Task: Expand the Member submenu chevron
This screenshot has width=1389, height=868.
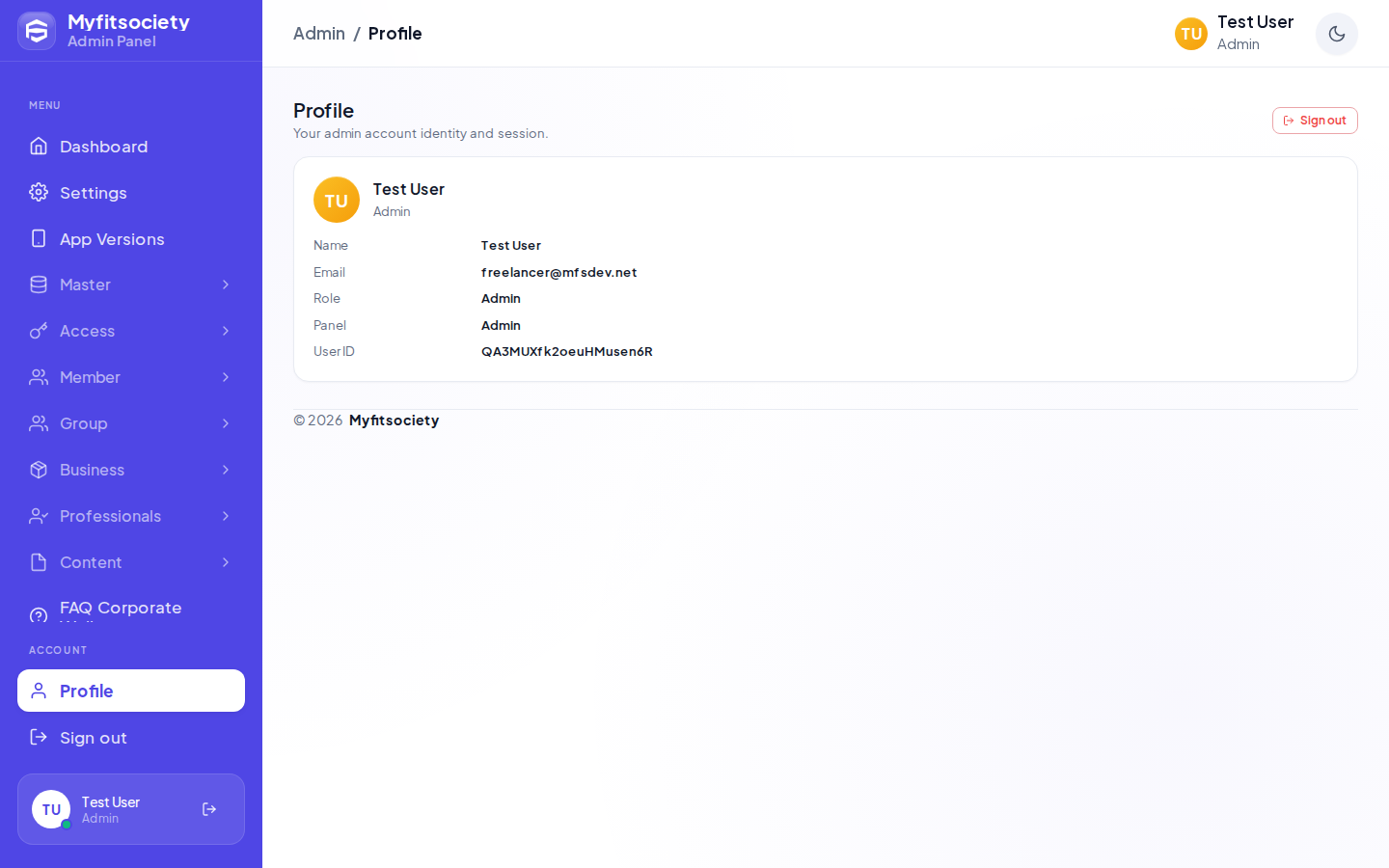Action: [226, 377]
